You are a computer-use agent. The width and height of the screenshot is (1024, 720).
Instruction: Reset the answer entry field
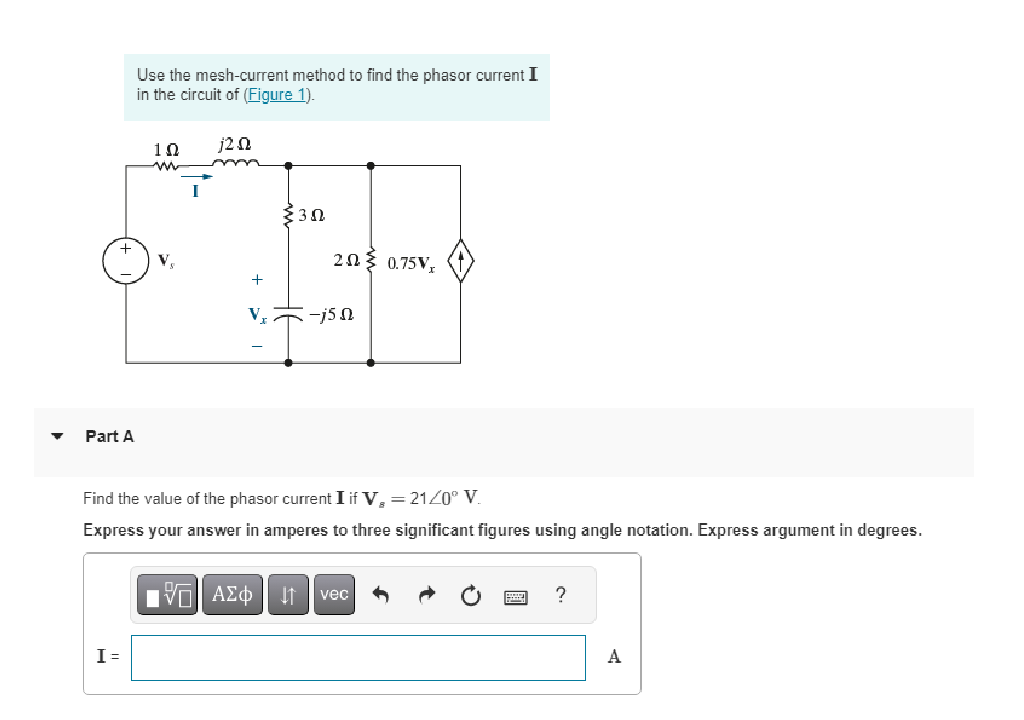click(x=470, y=595)
